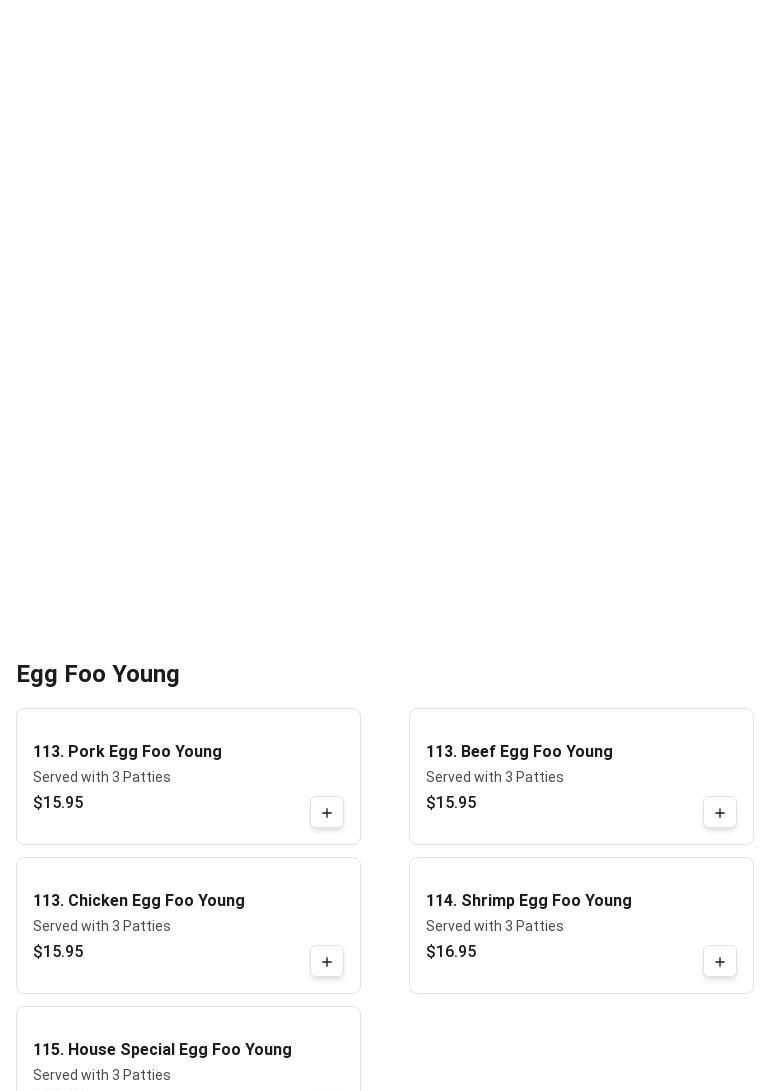
Task: Open the 114. Shrimp Egg Foo Young title
Action: click(x=529, y=900)
